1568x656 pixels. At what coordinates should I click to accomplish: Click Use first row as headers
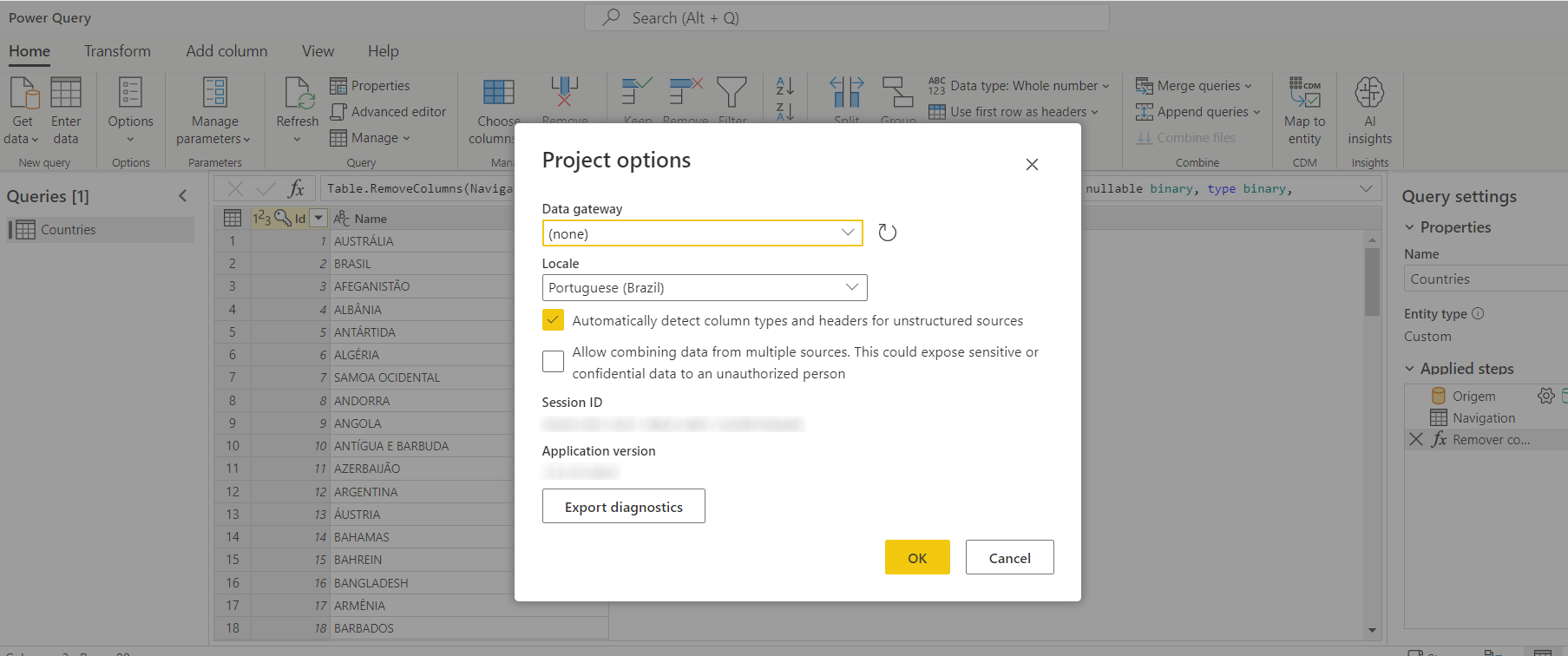pos(1014,112)
